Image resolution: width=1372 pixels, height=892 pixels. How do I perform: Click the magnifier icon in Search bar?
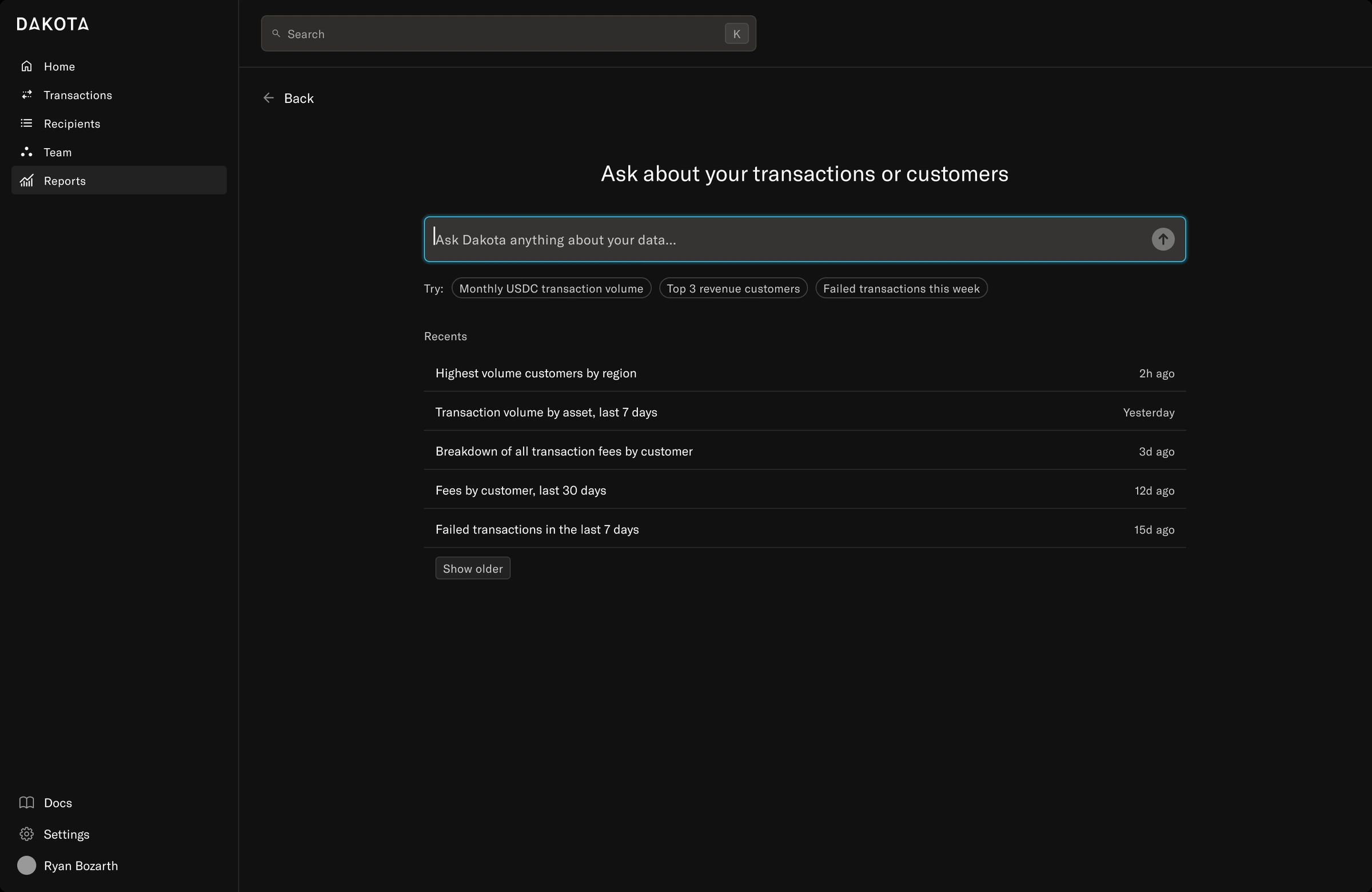(x=276, y=33)
